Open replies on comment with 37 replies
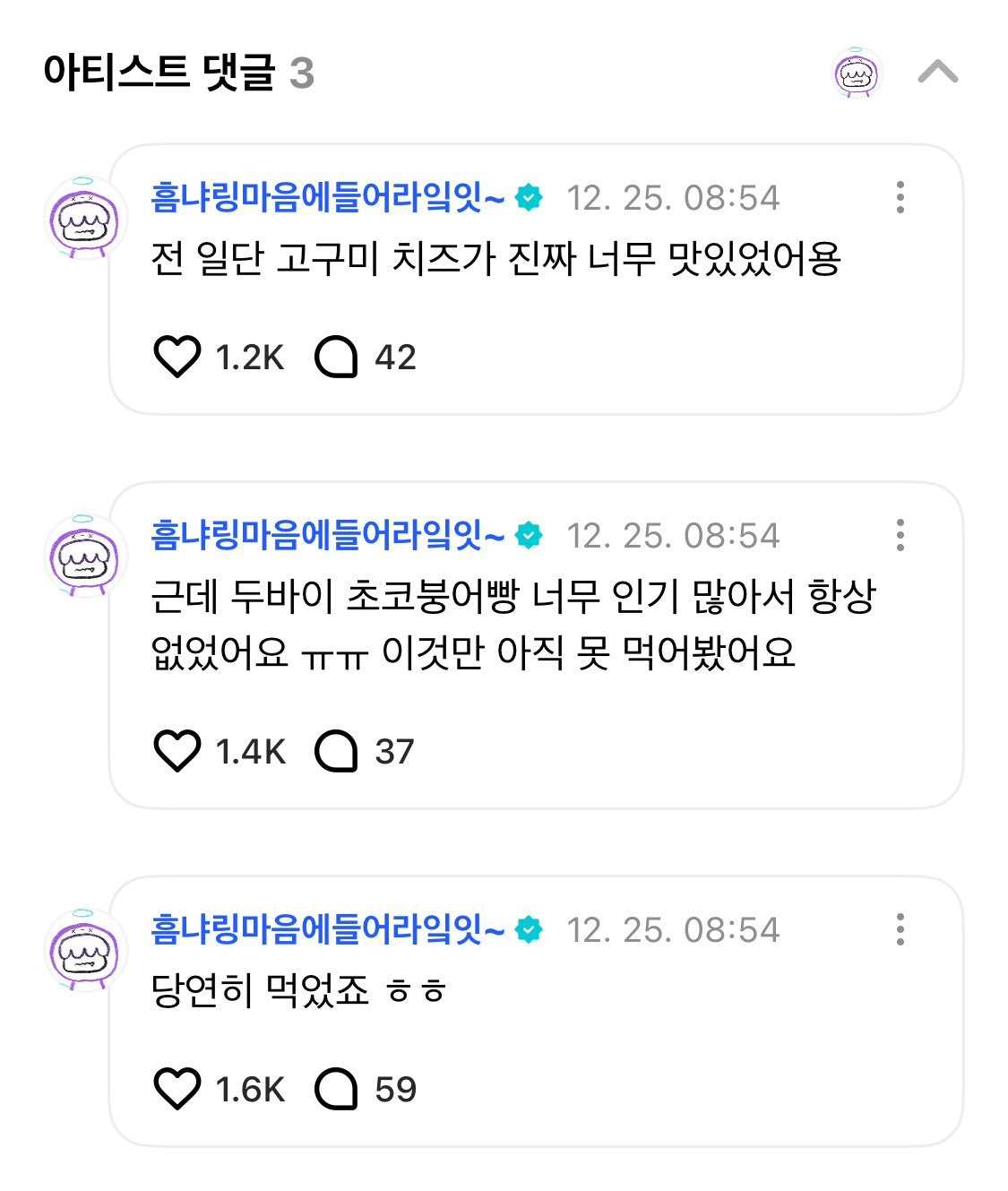Image resolution: width=1008 pixels, height=1191 pixels. (x=337, y=751)
